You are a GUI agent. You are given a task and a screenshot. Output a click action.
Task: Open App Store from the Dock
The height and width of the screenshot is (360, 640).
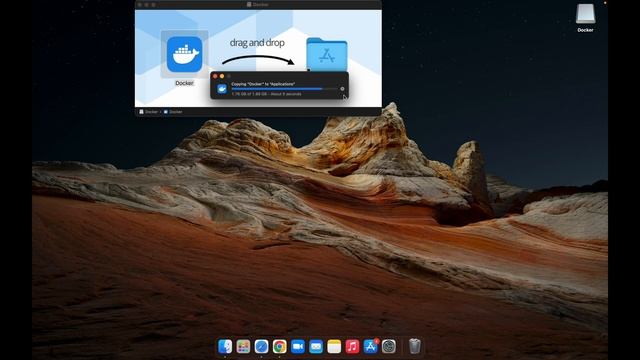tap(371, 347)
